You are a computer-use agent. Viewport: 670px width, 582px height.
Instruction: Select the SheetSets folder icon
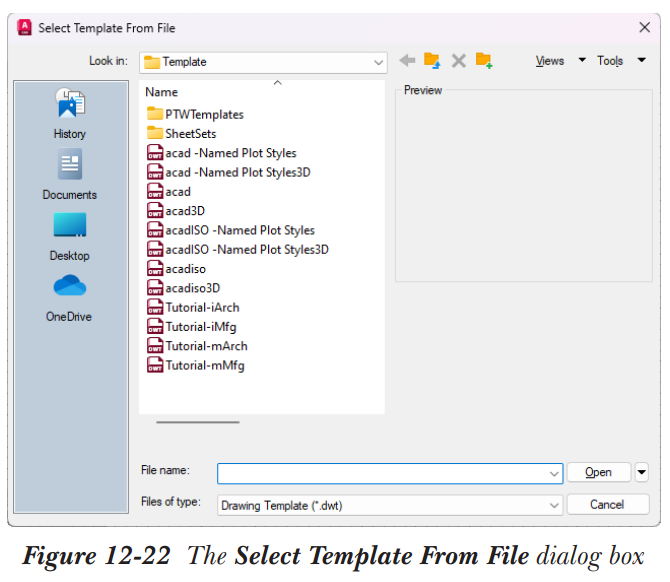pos(155,133)
